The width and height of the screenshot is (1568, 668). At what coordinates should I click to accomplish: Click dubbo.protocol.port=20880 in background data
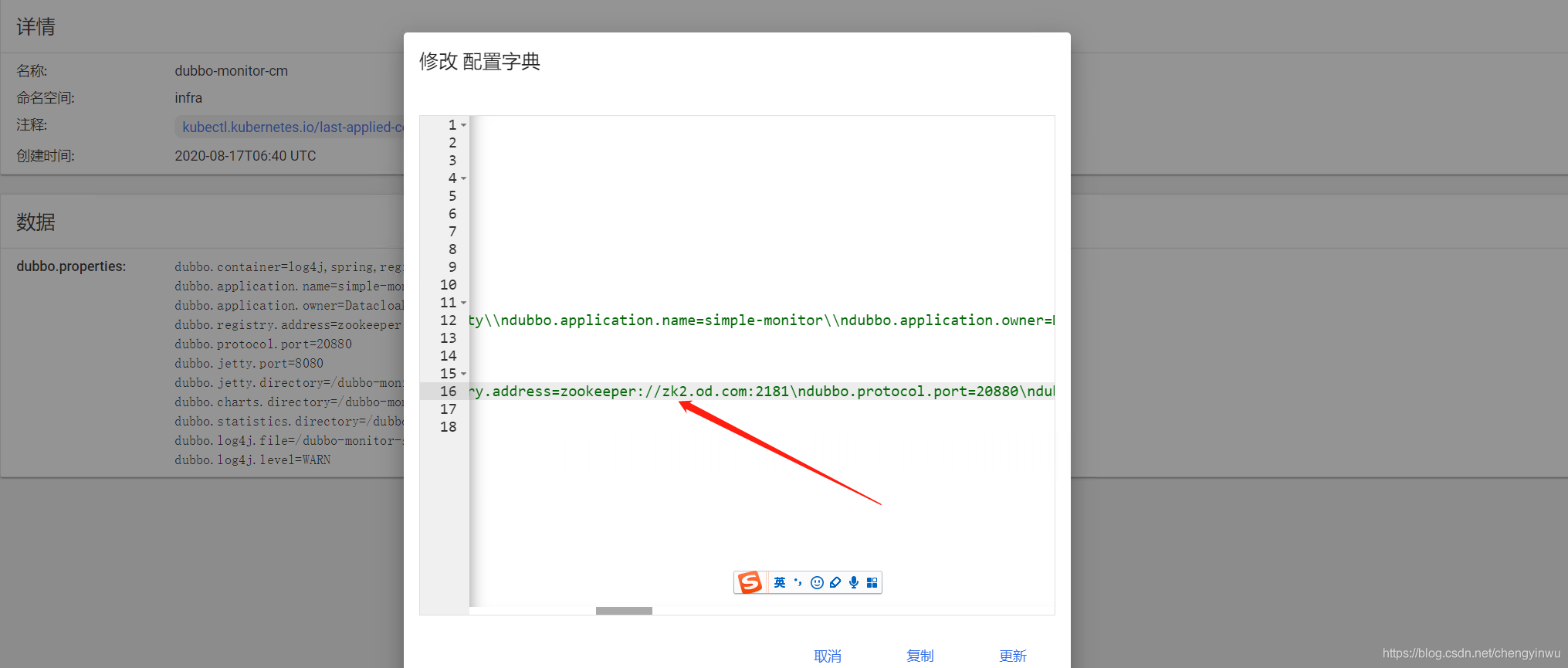(263, 344)
